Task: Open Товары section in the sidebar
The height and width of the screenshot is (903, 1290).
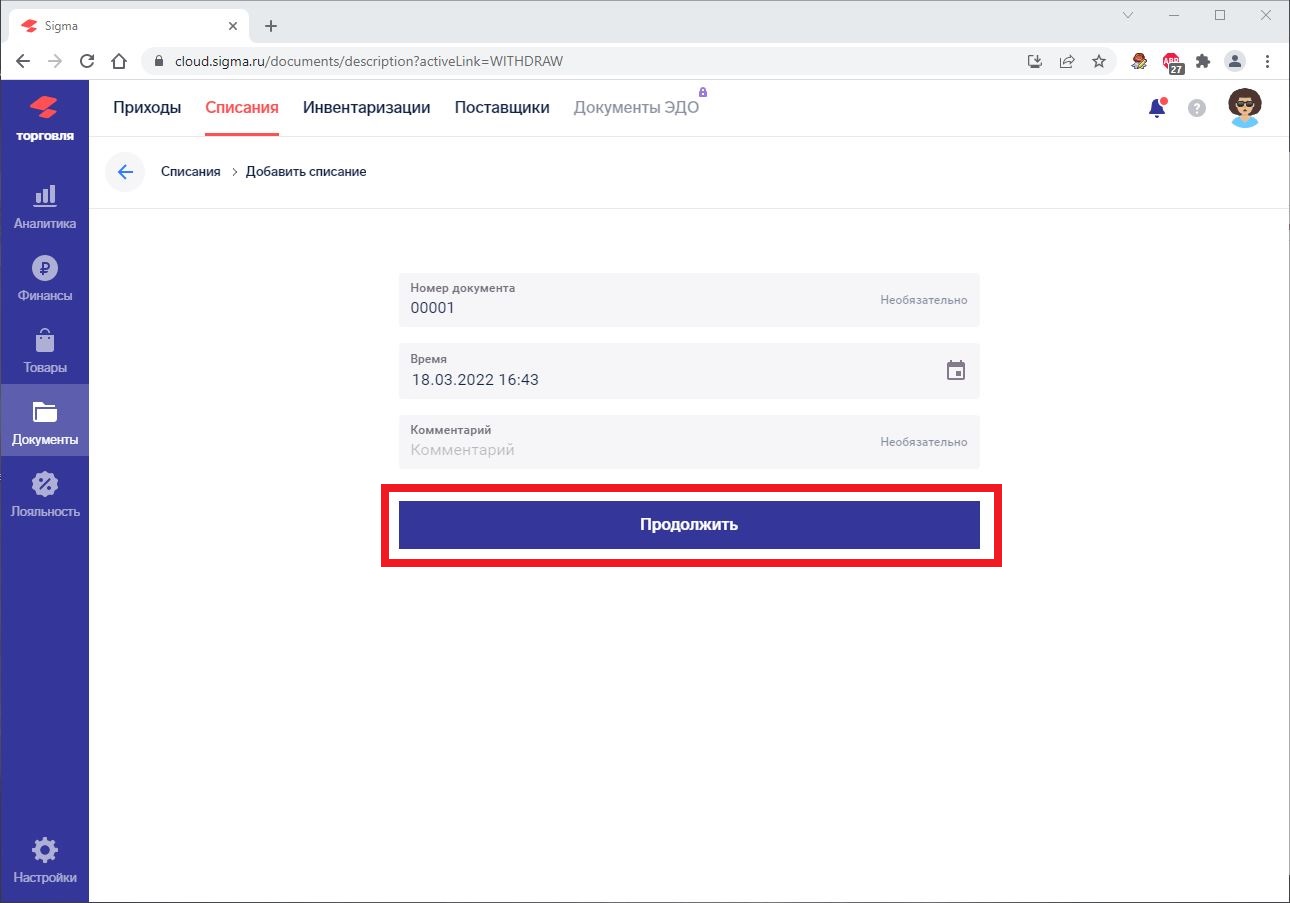Action: (x=44, y=350)
